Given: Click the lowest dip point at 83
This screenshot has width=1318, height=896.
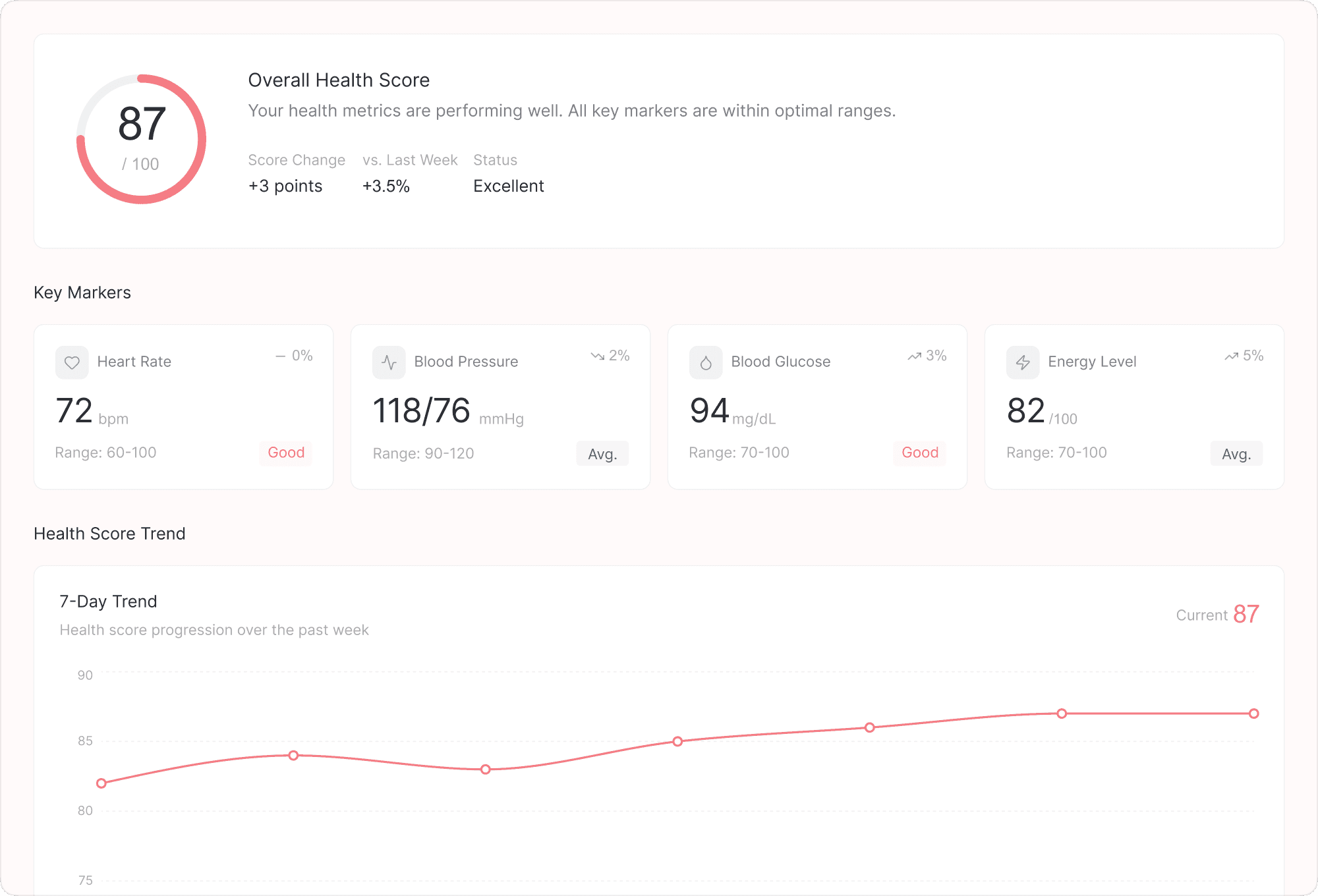Looking at the screenshot, I should click(x=486, y=770).
